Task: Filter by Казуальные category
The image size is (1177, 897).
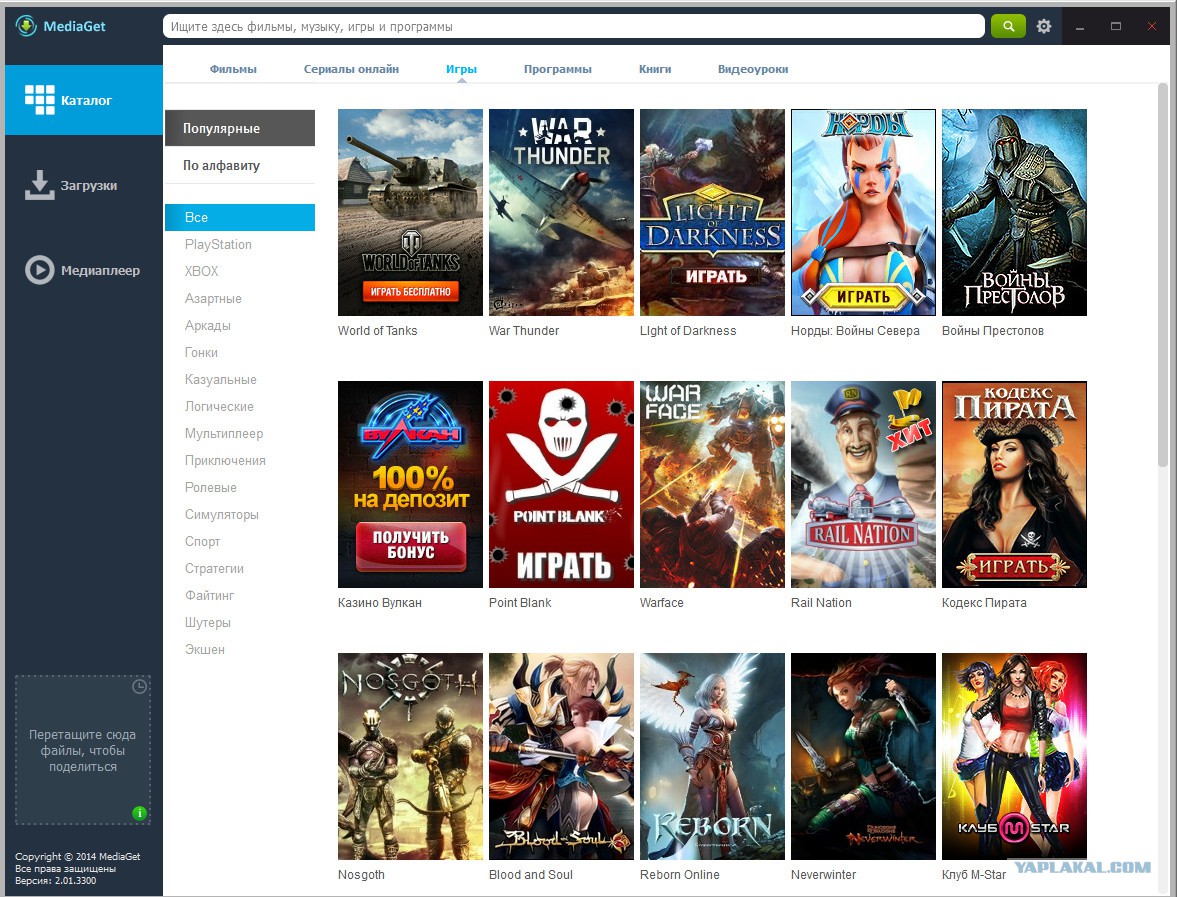Action: tap(221, 380)
